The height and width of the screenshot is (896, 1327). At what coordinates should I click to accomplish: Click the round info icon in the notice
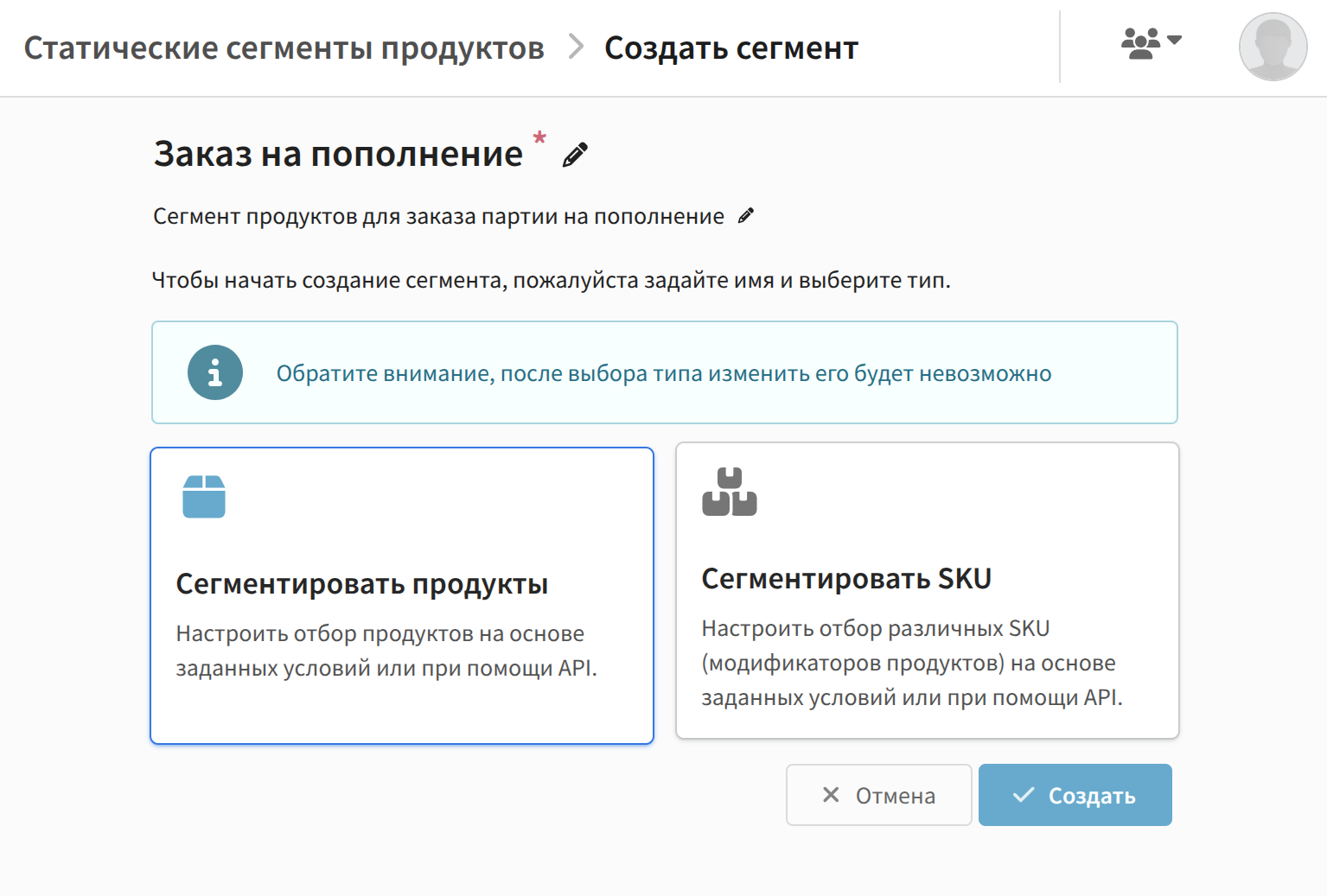[215, 372]
